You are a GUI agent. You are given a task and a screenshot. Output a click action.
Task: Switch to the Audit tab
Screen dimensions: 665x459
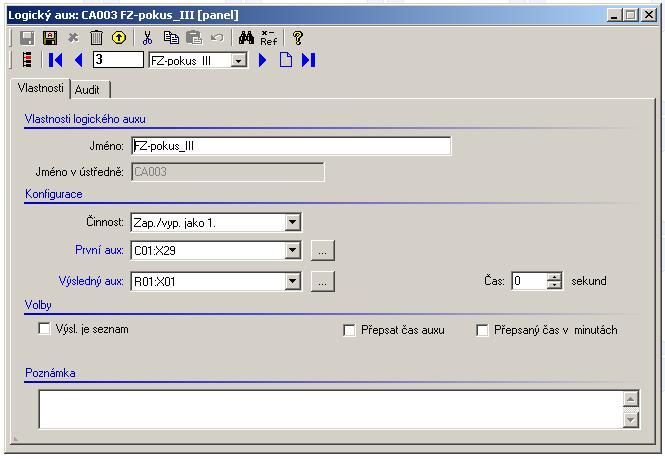tap(87, 89)
